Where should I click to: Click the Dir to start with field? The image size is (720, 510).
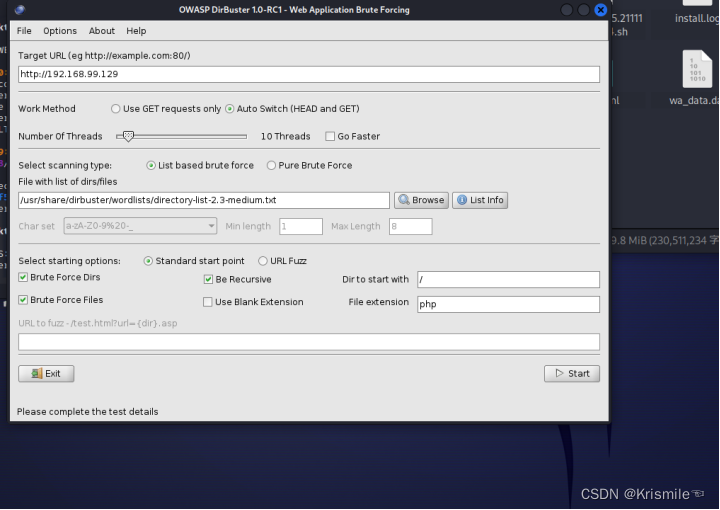(508, 279)
